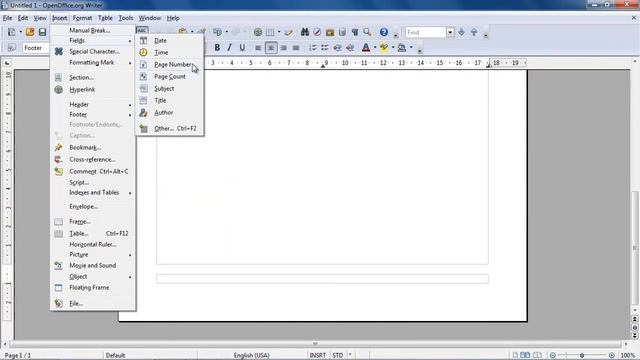Image resolution: width=640 pixels, height=360 pixels.
Task: Open the Find field dropdown arrow
Action: pyautogui.click(x=450, y=32)
